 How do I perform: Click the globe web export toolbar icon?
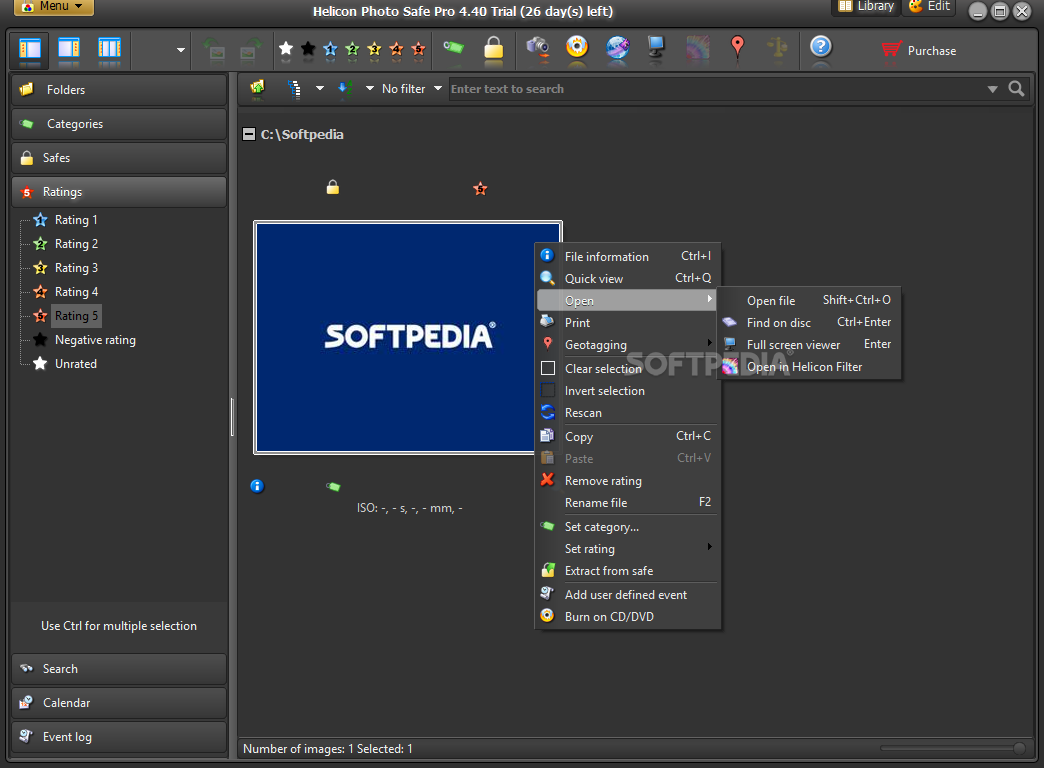pyautogui.click(x=618, y=47)
